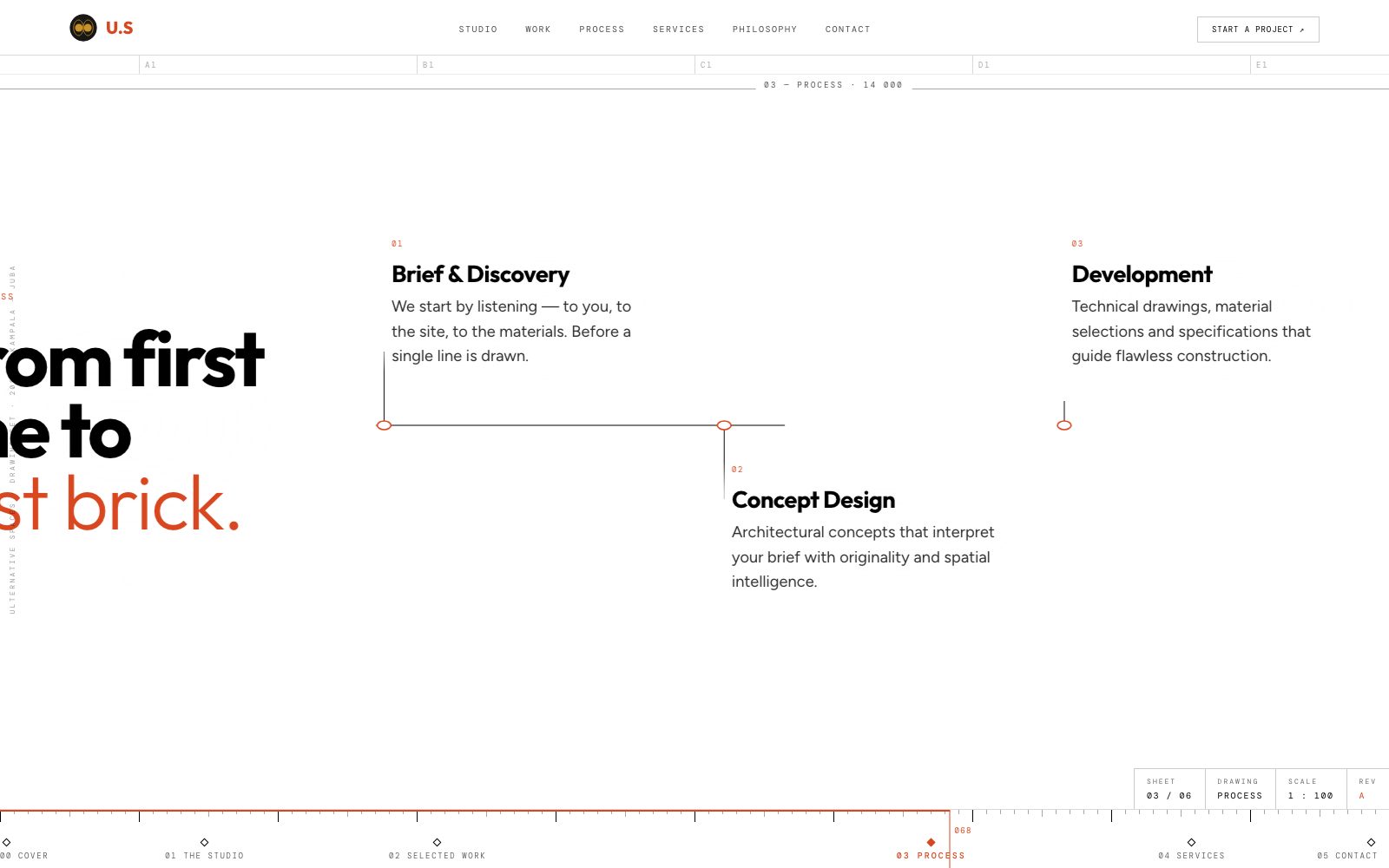Jump to 00 Cover diamond marker
Screen dimensions: 1389x868
(x=6, y=842)
